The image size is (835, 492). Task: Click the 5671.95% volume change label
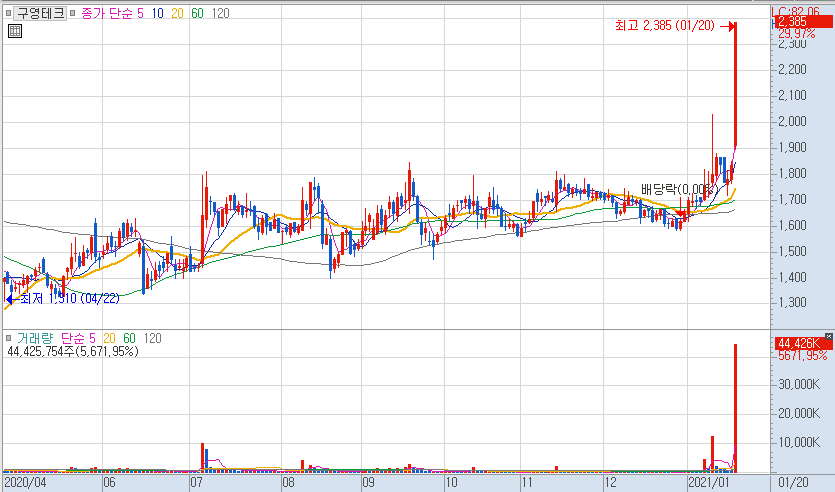point(803,356)
